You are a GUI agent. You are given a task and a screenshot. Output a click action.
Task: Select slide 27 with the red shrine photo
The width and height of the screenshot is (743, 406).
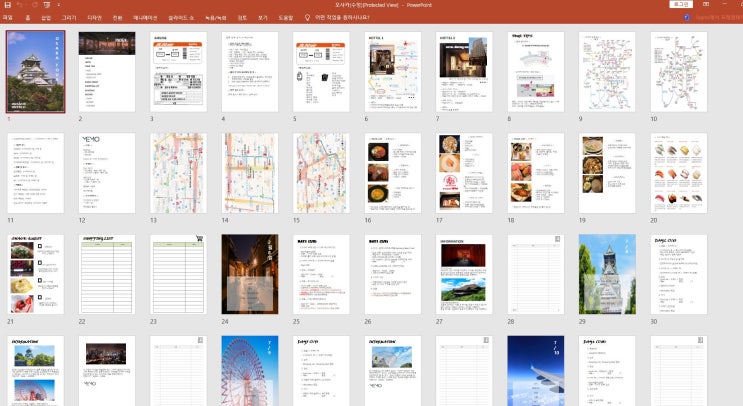pyautogui.click(x=464, y=274)
